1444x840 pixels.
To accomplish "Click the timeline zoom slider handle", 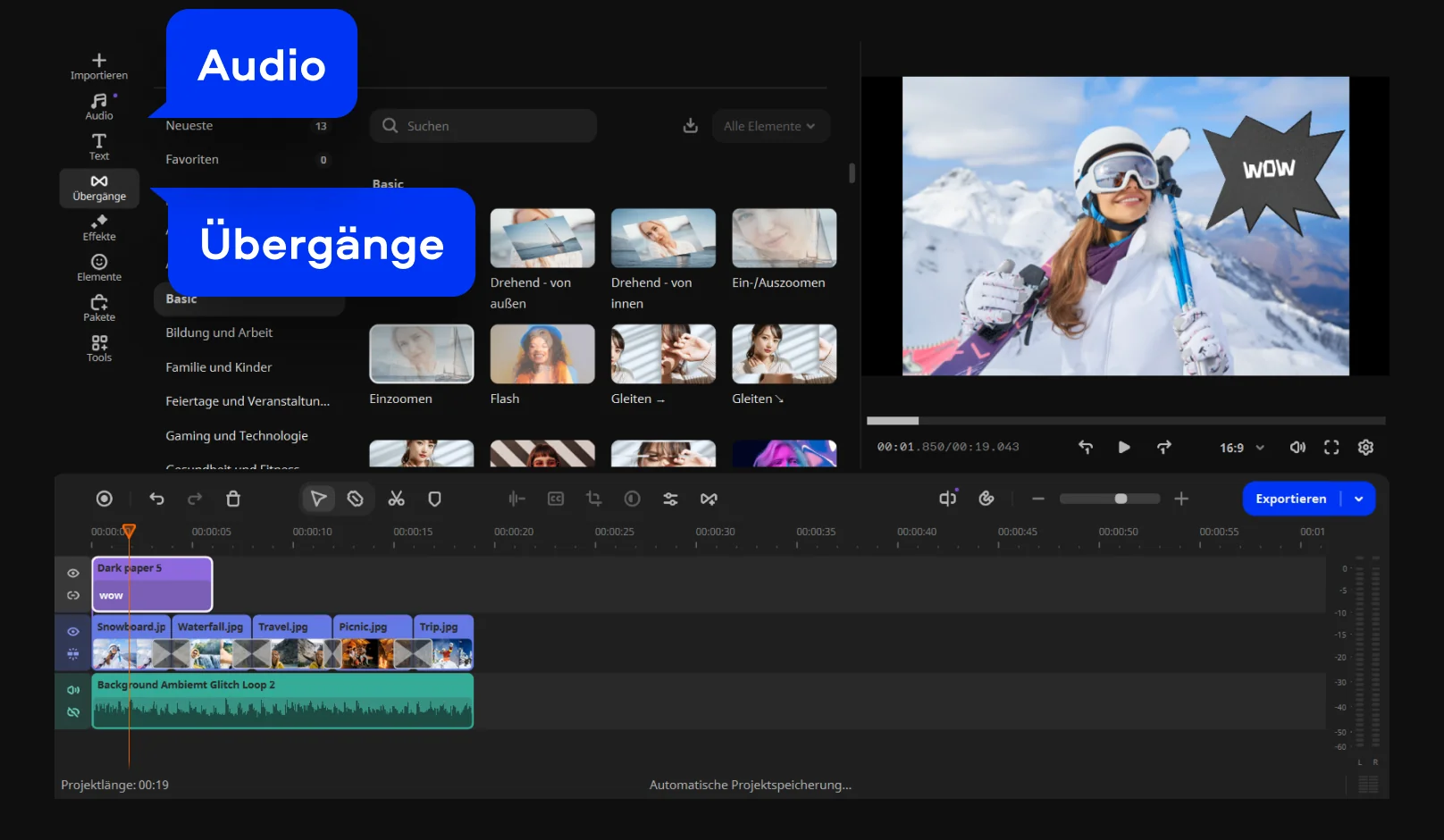I will 1121,499.
